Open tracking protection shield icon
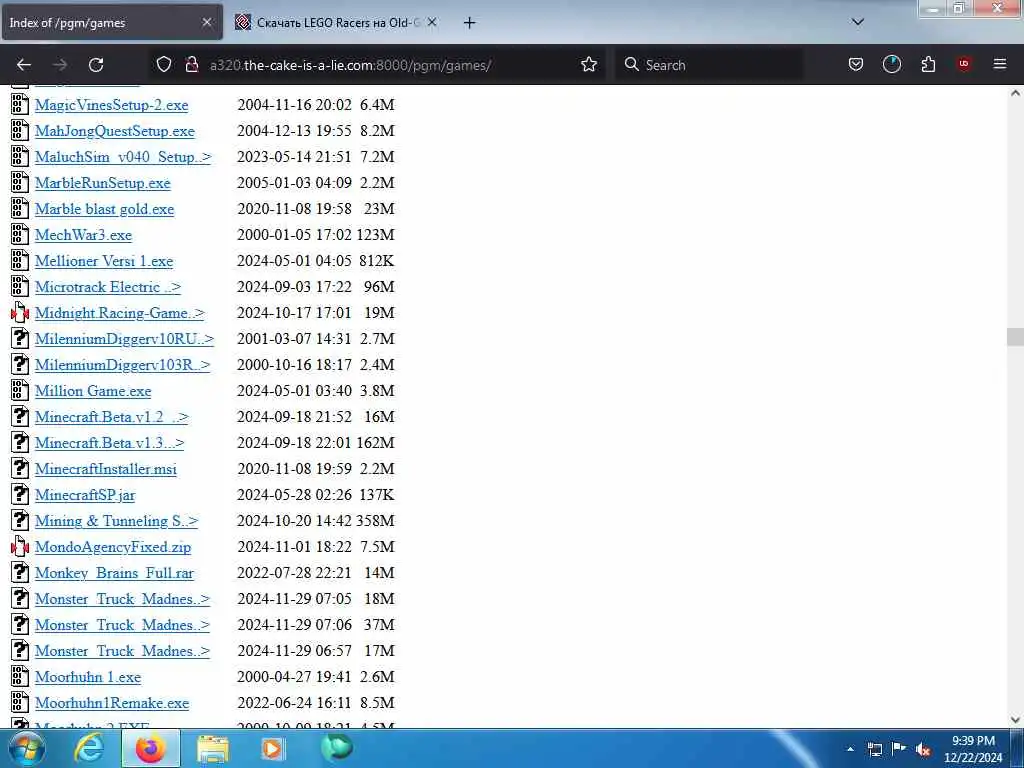 164,65
